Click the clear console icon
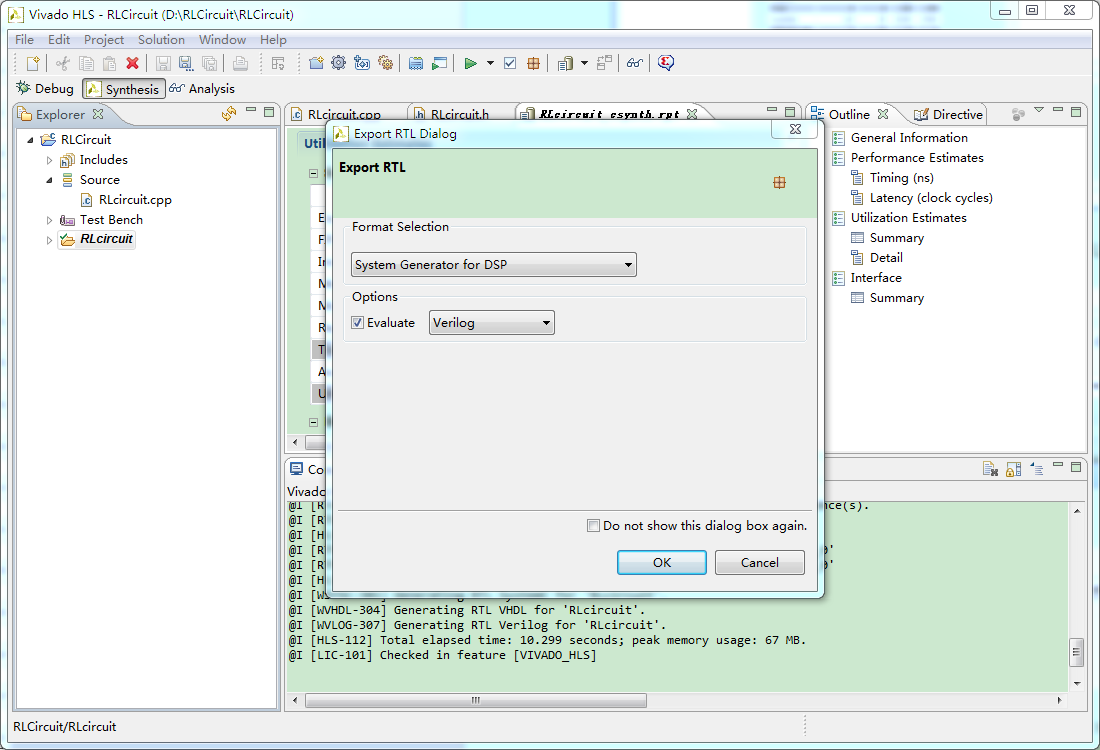The height and width of the screenshot is (750, 1100). pyautogui.click(x=989, y=468)
